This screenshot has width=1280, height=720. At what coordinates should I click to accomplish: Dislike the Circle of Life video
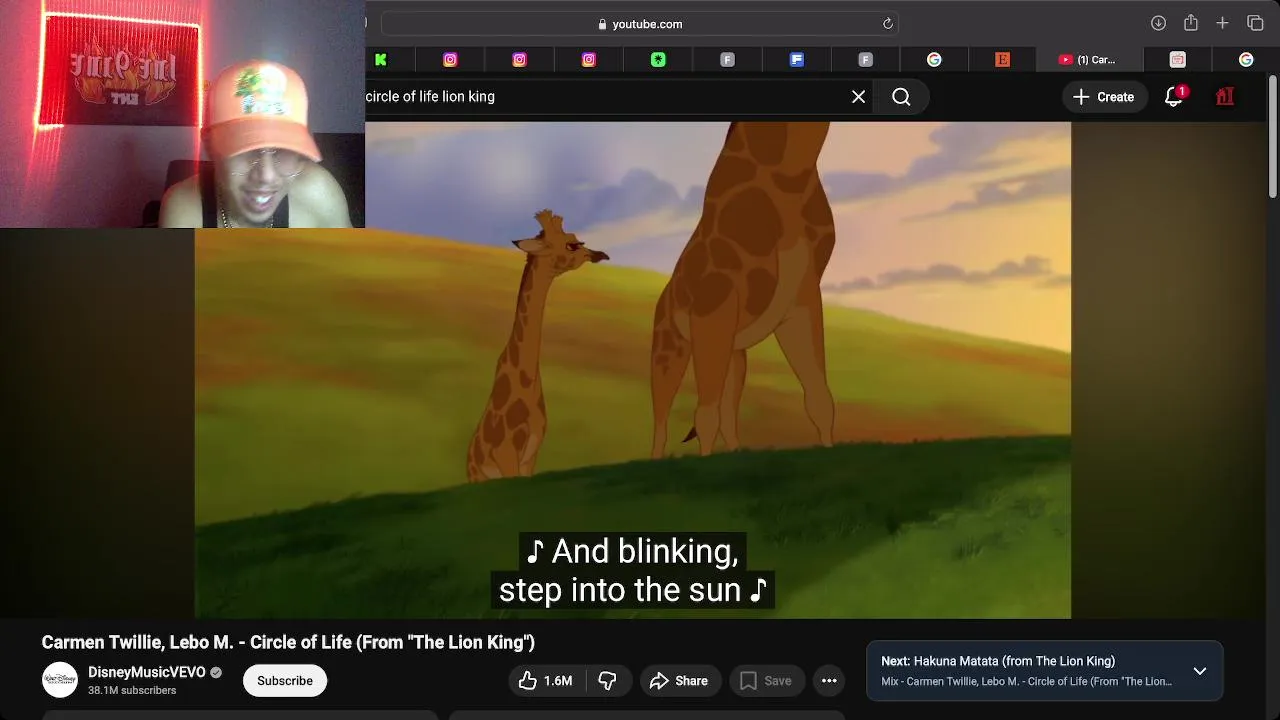coord(607,681)
